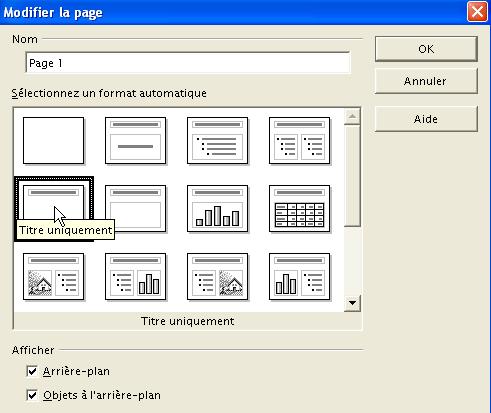Open help with the Aide button

click(426, 119)
